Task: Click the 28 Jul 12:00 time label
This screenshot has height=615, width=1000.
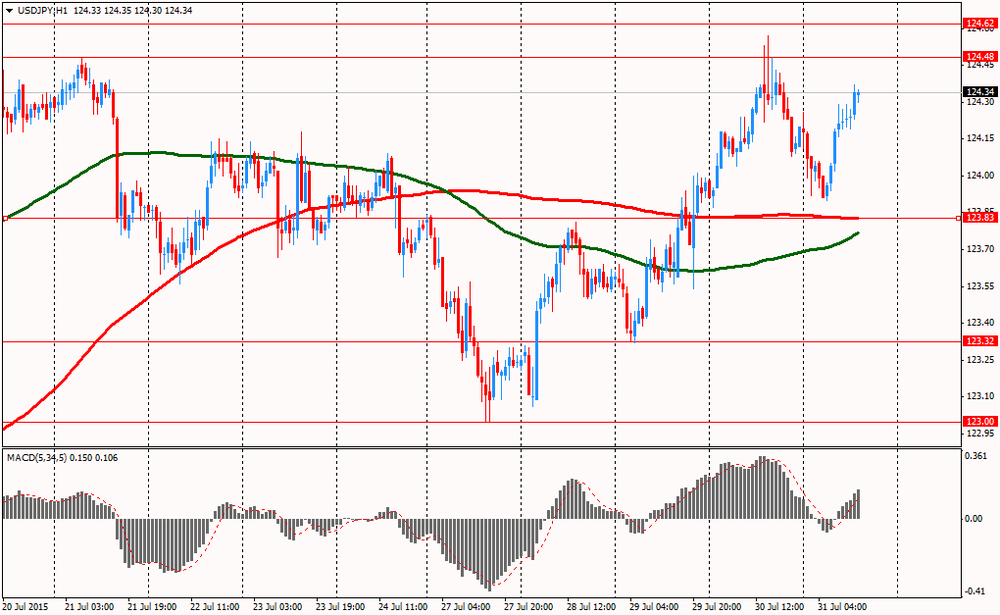Action: coord(591,607)
